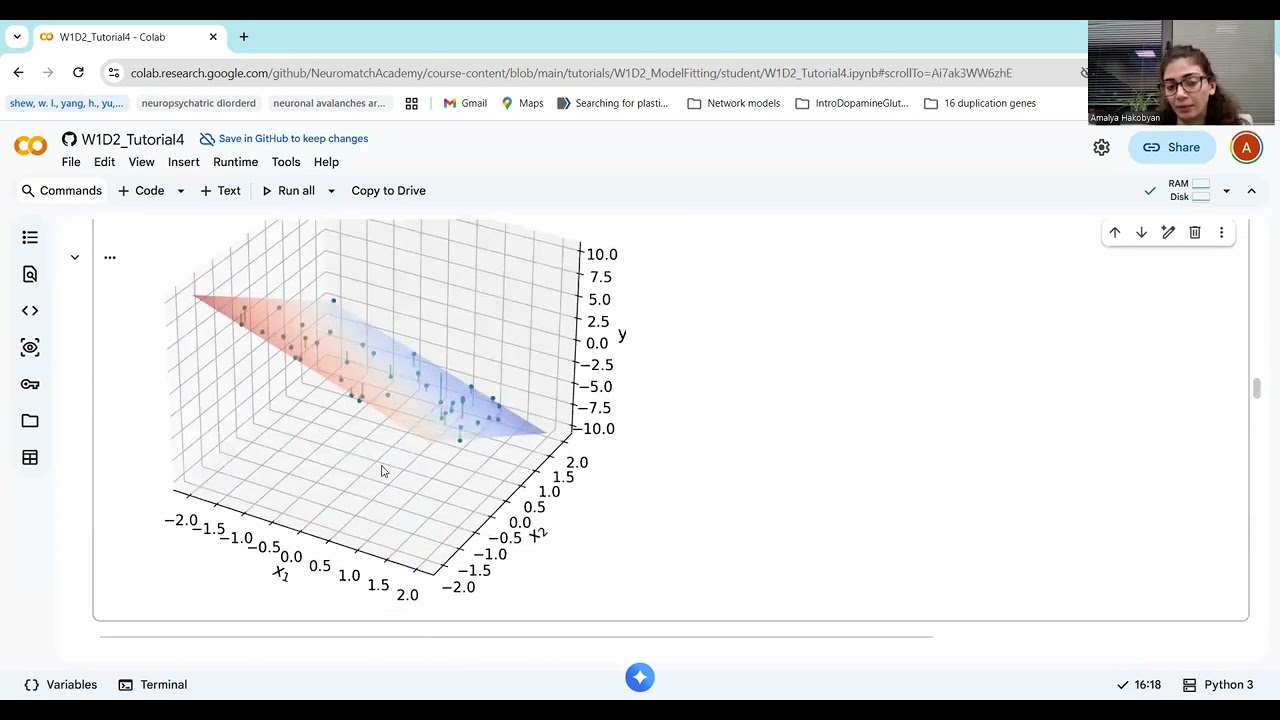Open the table icon at sidebar bottom
This screenshot has width=1280, height=720.
30,458
